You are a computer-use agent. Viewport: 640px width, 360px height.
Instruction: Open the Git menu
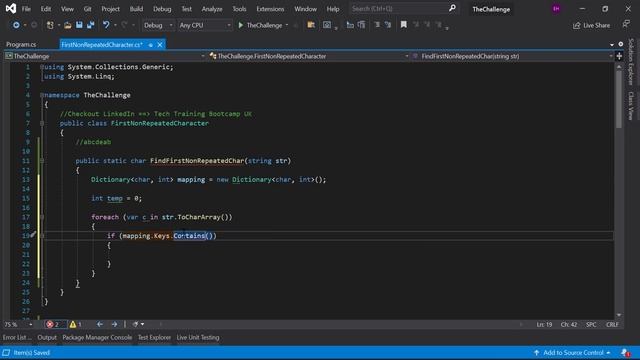pos(87,9)
